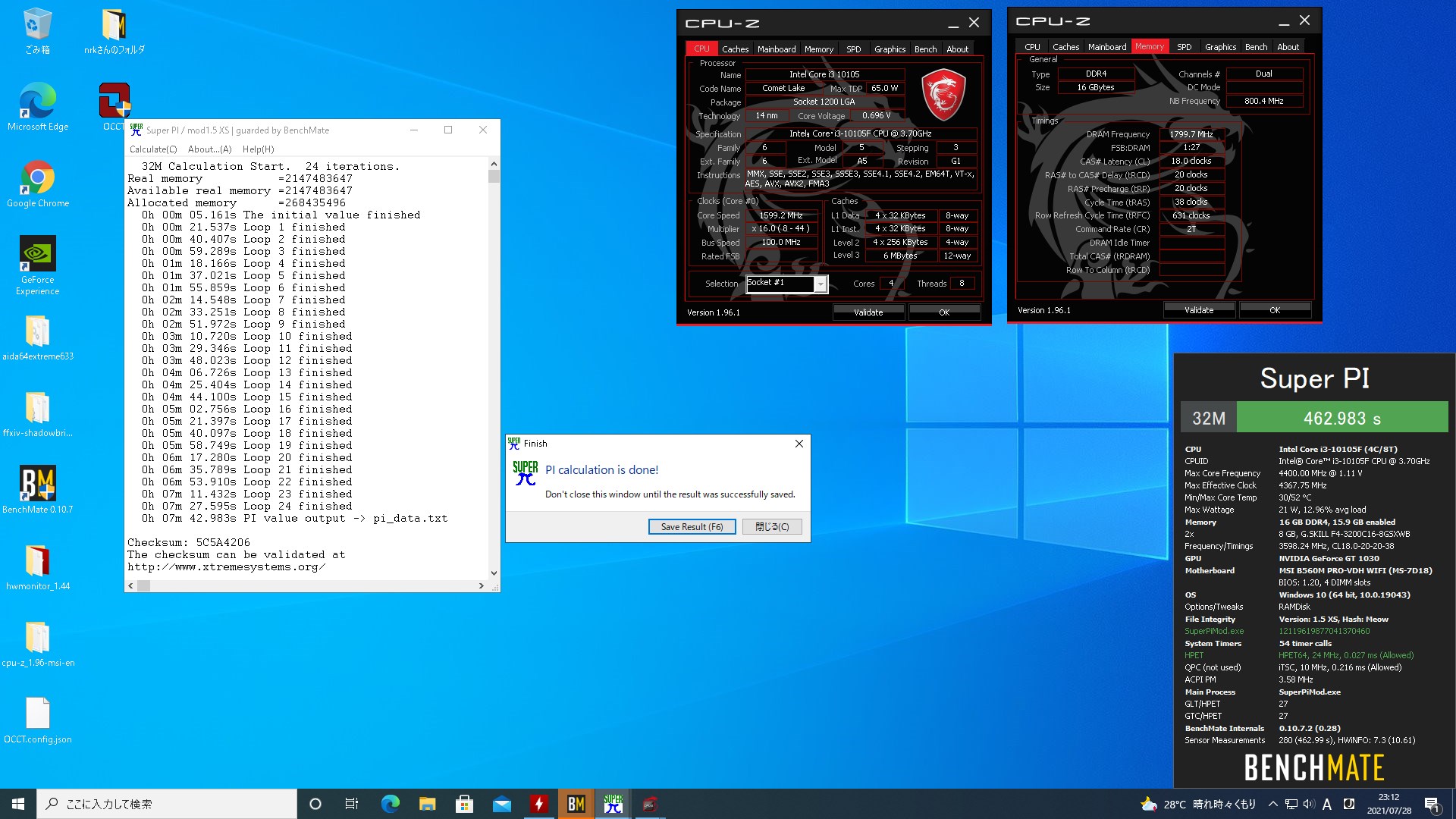The height and width of the screenshot is (819, 1456).
Task: Switch to Super PI in the taskbar
Action: coord(613,804)
